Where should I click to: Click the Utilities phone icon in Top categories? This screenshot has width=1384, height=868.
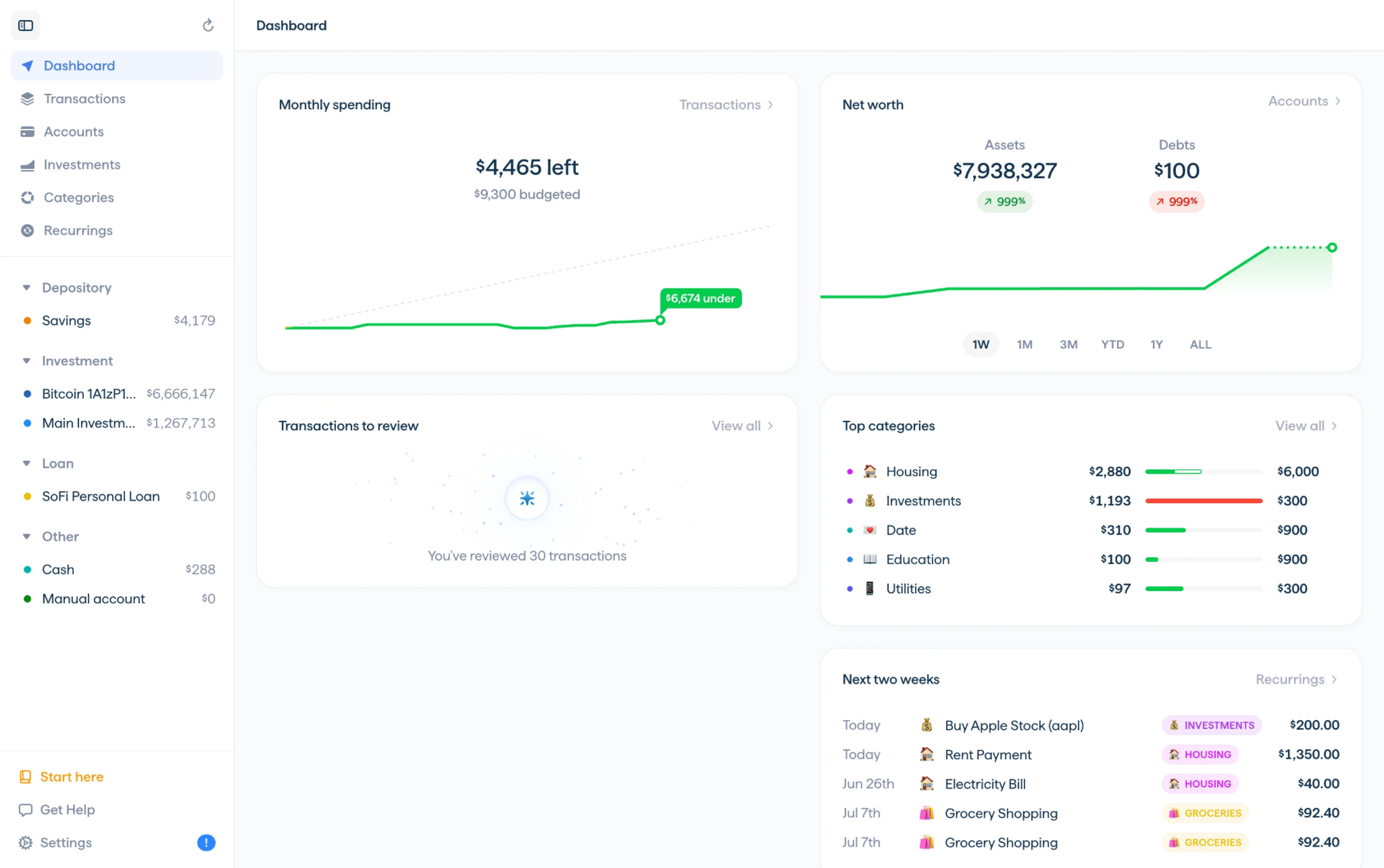[x=870, y=588]
